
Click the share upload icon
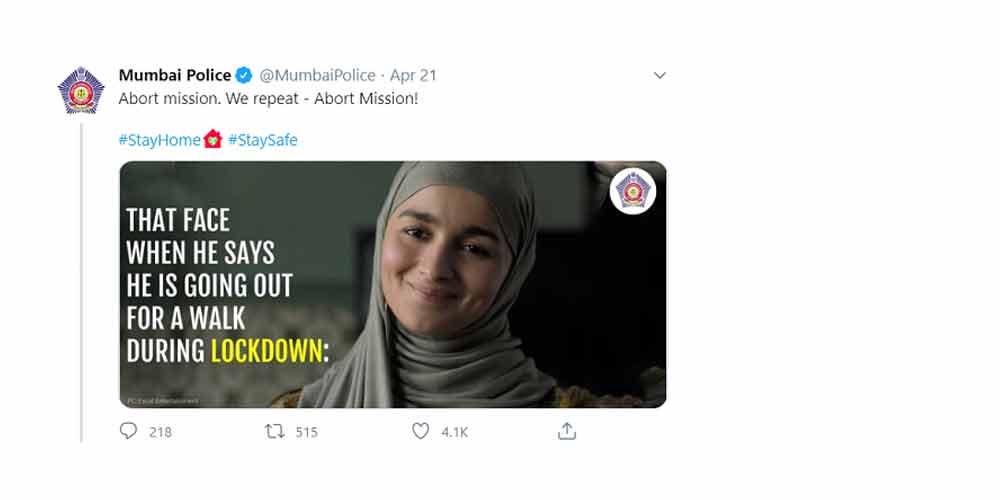567,431
